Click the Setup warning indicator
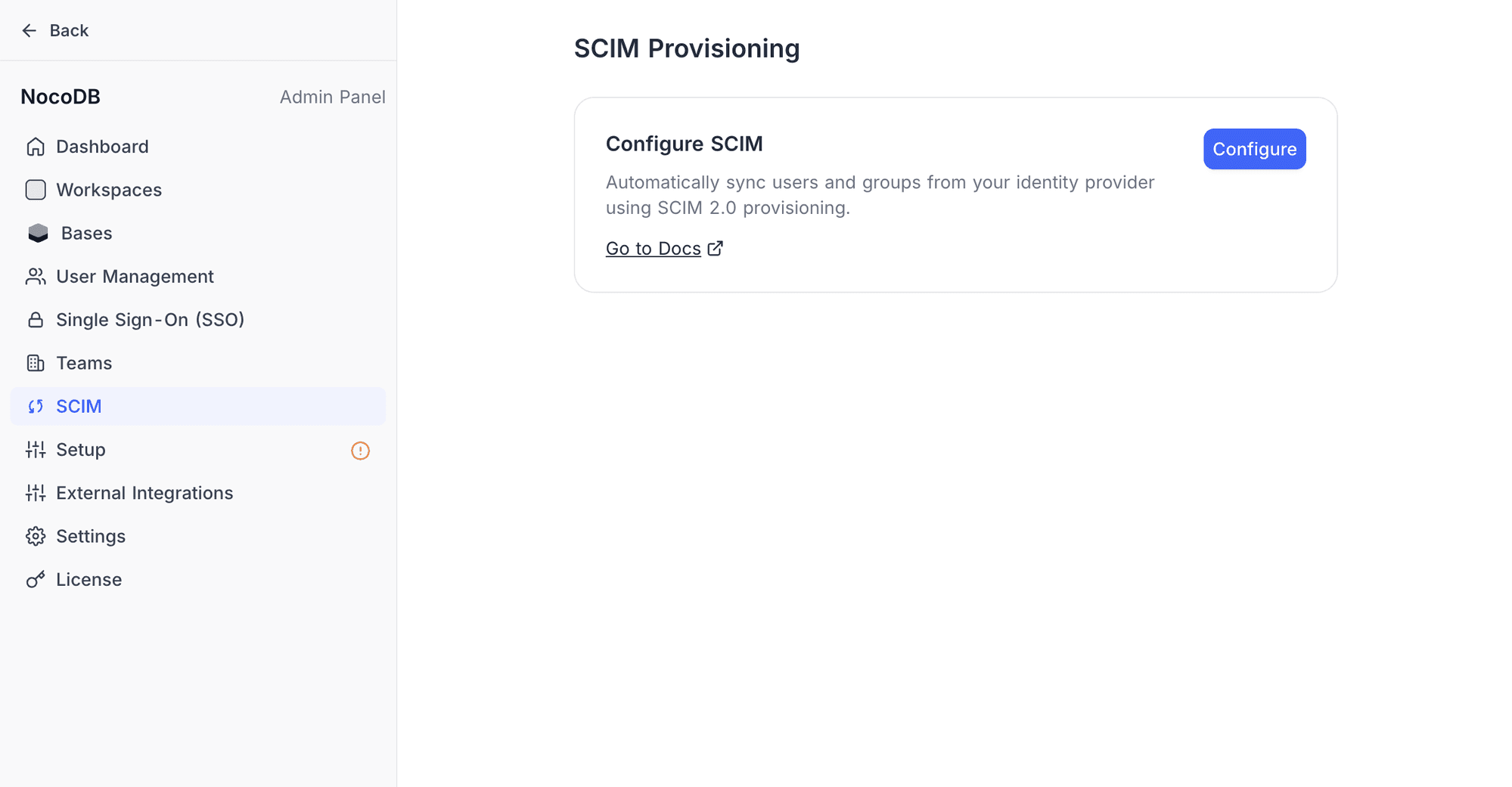The width and height of the screenshot is (1512, 787). (x=360, y=451)
